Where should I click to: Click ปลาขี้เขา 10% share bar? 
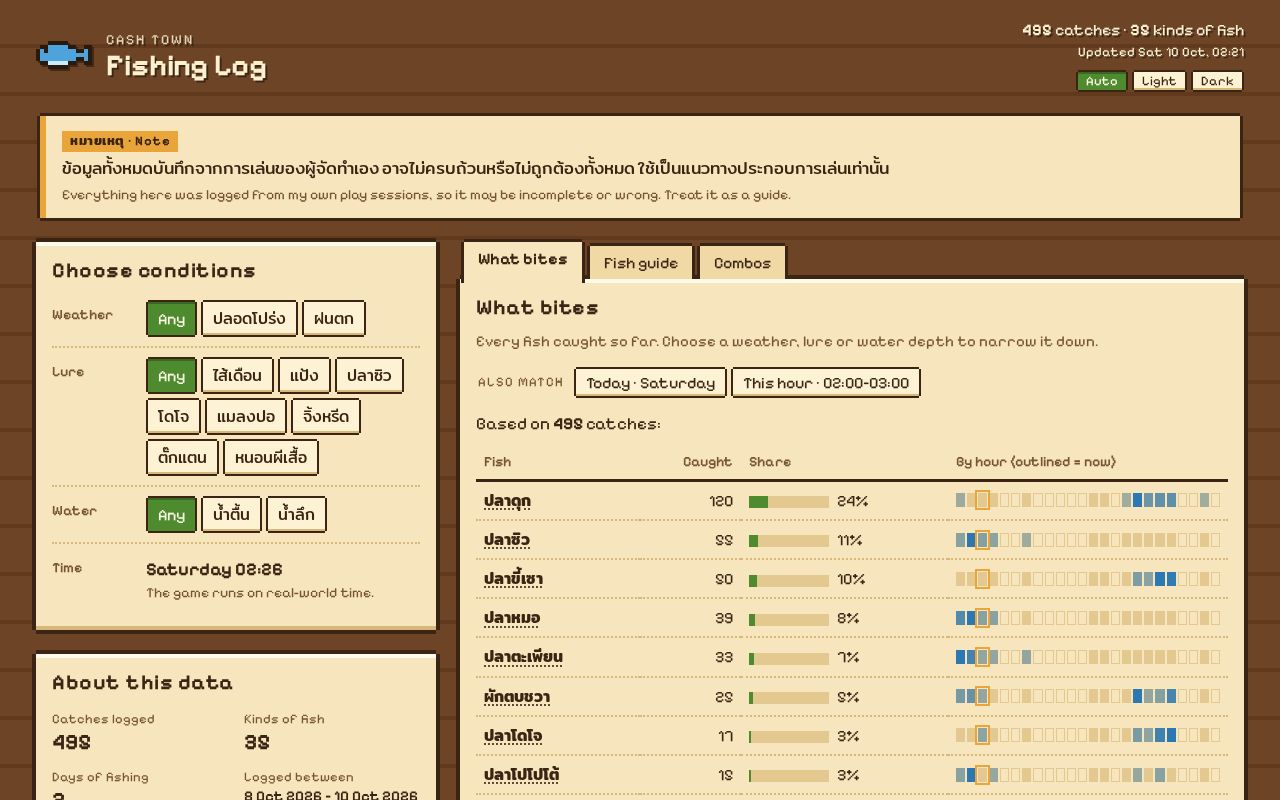(789, 579)
